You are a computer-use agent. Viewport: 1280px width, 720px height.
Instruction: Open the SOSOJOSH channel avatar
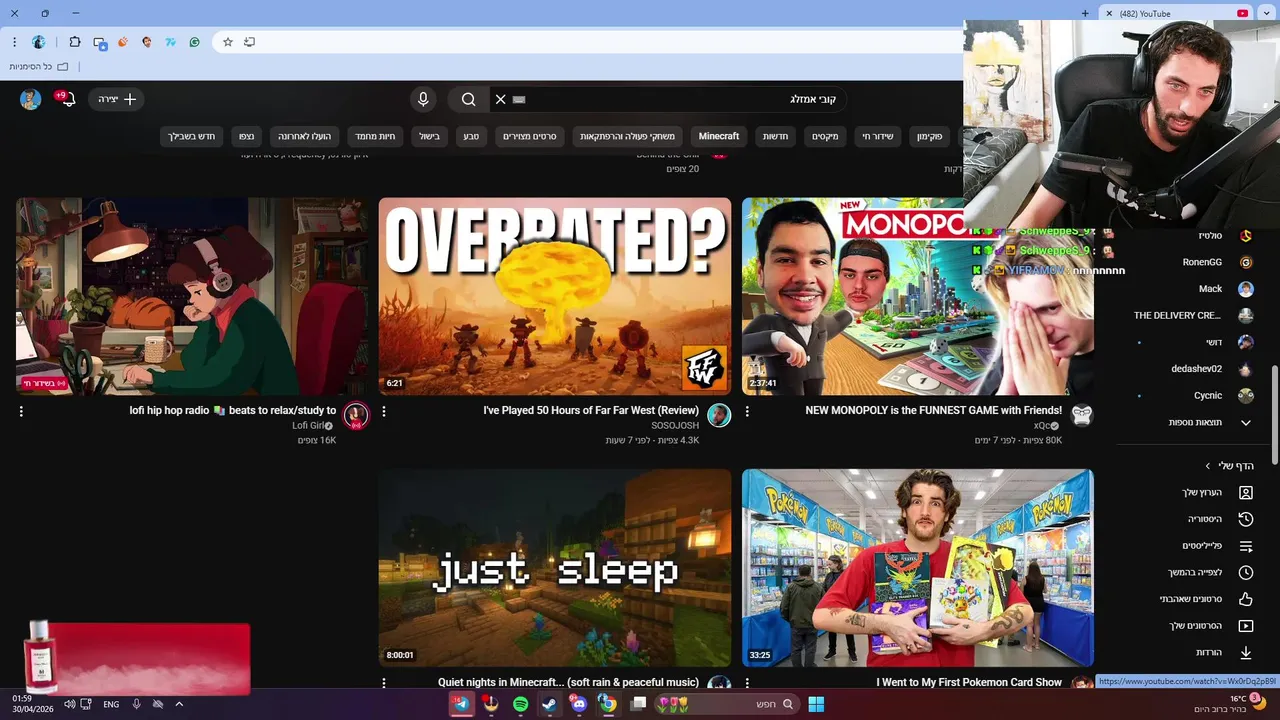[x=719, y=416]
